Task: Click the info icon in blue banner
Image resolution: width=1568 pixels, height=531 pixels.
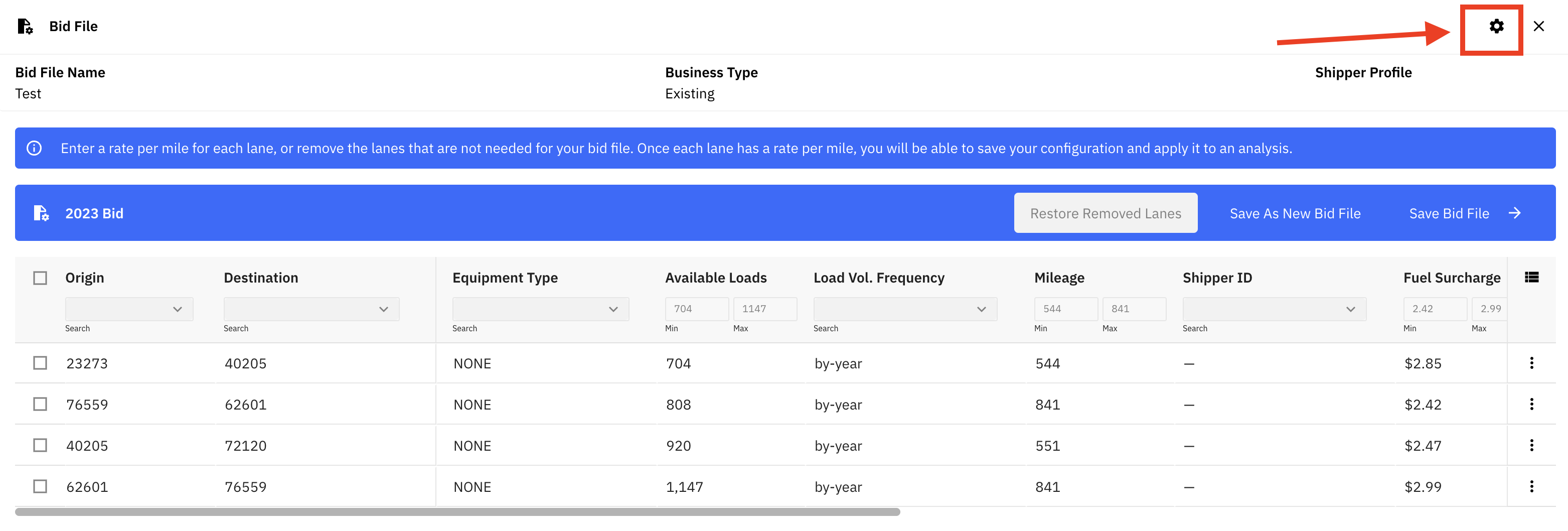Action: click(x=34, y=148)
